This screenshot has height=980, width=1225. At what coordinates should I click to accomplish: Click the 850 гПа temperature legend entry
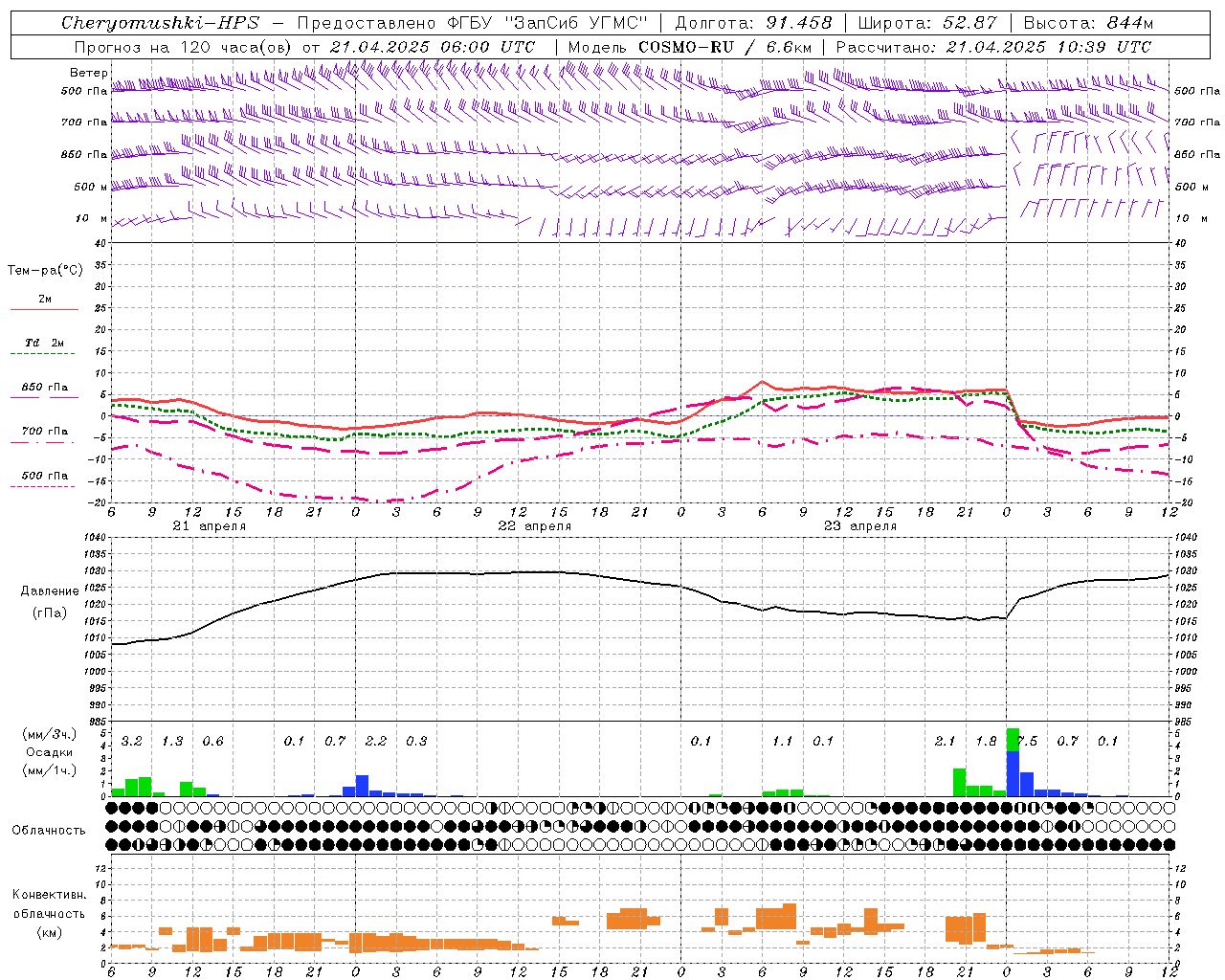(x=45, y=388)
